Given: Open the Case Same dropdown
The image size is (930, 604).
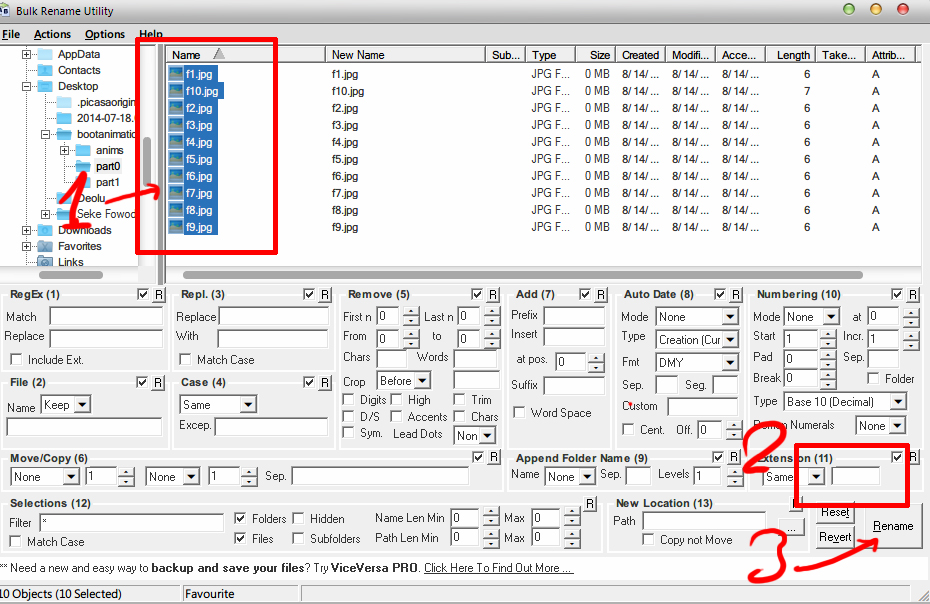Looking at the screenshot, I should (248, 405).
